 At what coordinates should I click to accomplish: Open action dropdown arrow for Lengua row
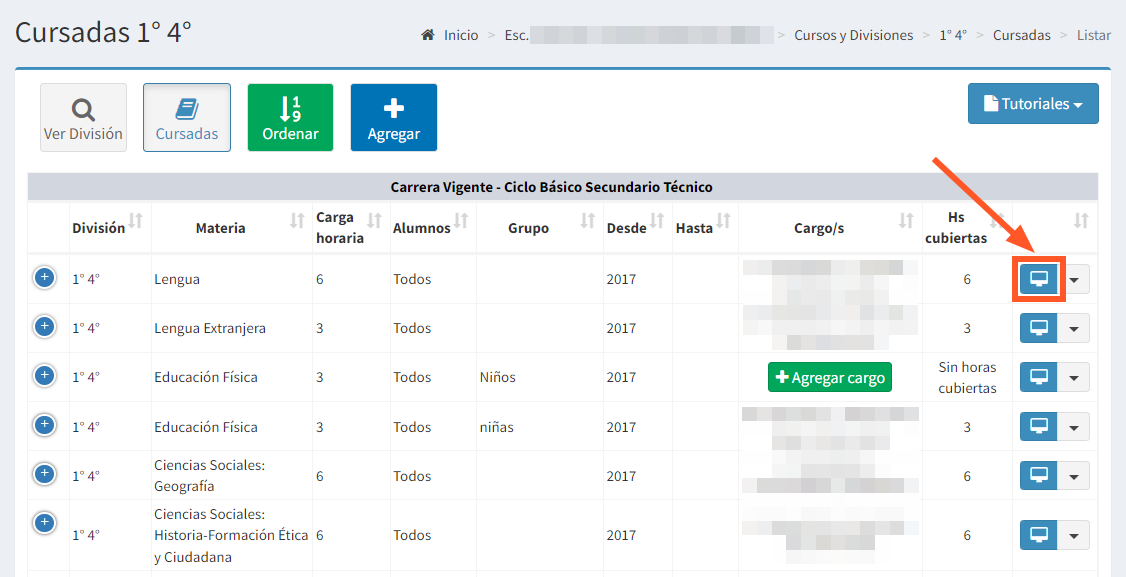click(x=1074, y=280)
